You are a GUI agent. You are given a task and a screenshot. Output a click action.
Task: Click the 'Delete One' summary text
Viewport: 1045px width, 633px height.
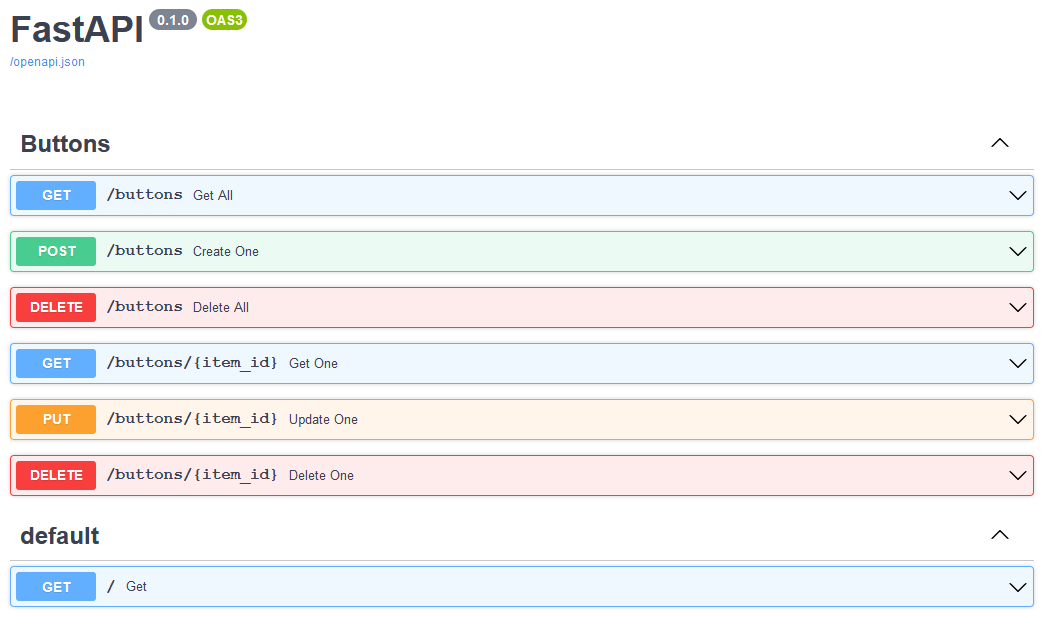click(x=321, y=475)
